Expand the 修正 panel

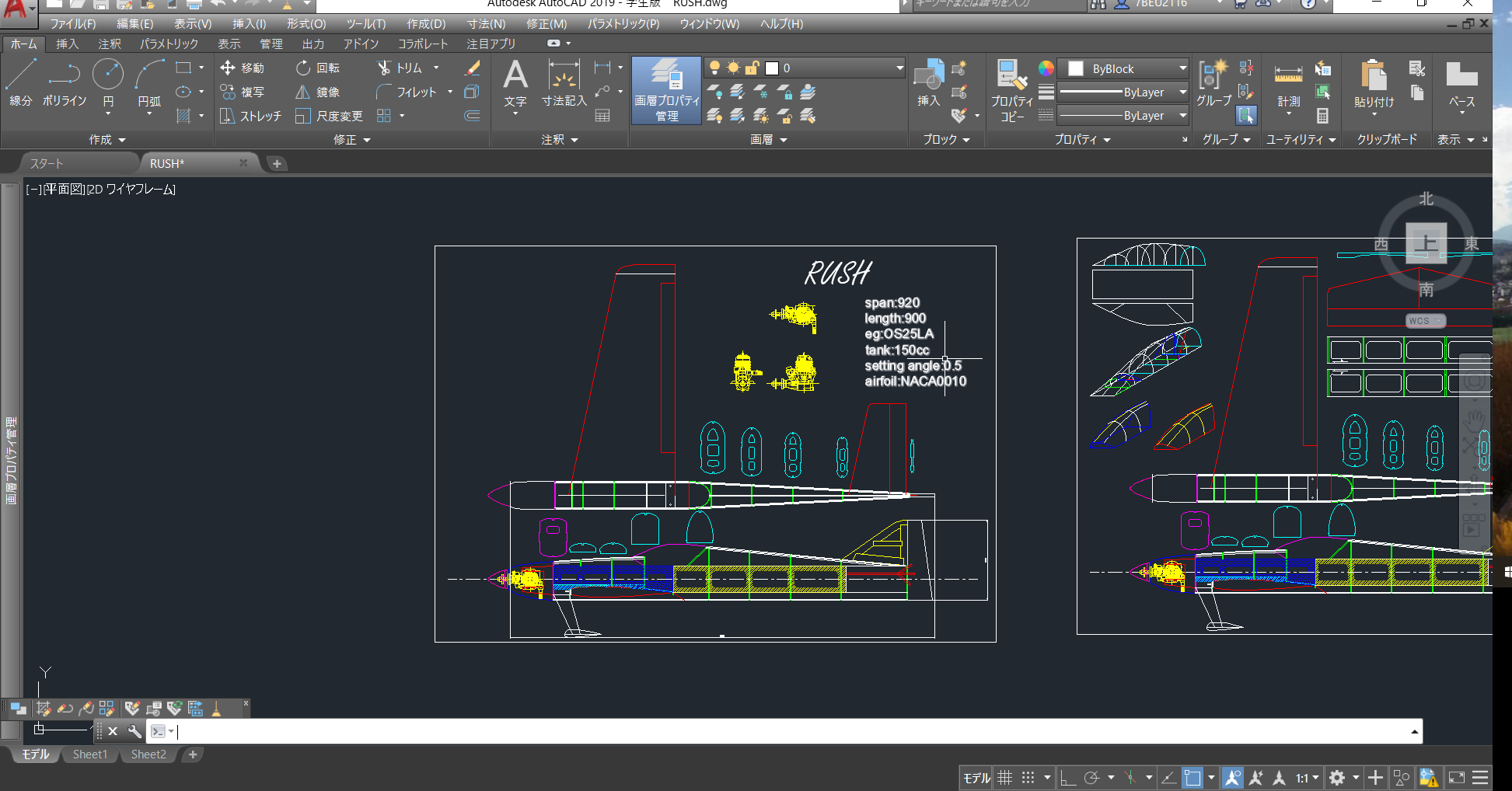click(352, 140)
